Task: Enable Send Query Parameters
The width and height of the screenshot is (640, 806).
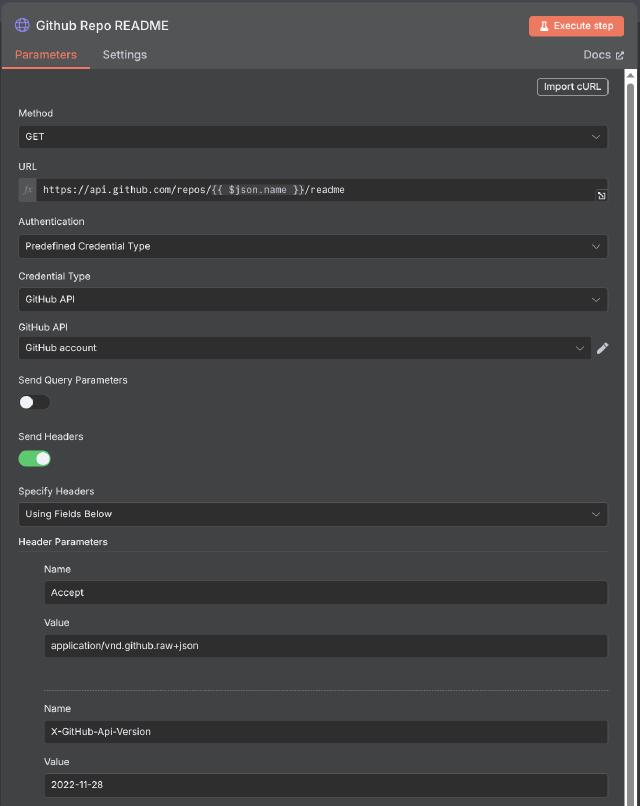Action: point(33,401)
